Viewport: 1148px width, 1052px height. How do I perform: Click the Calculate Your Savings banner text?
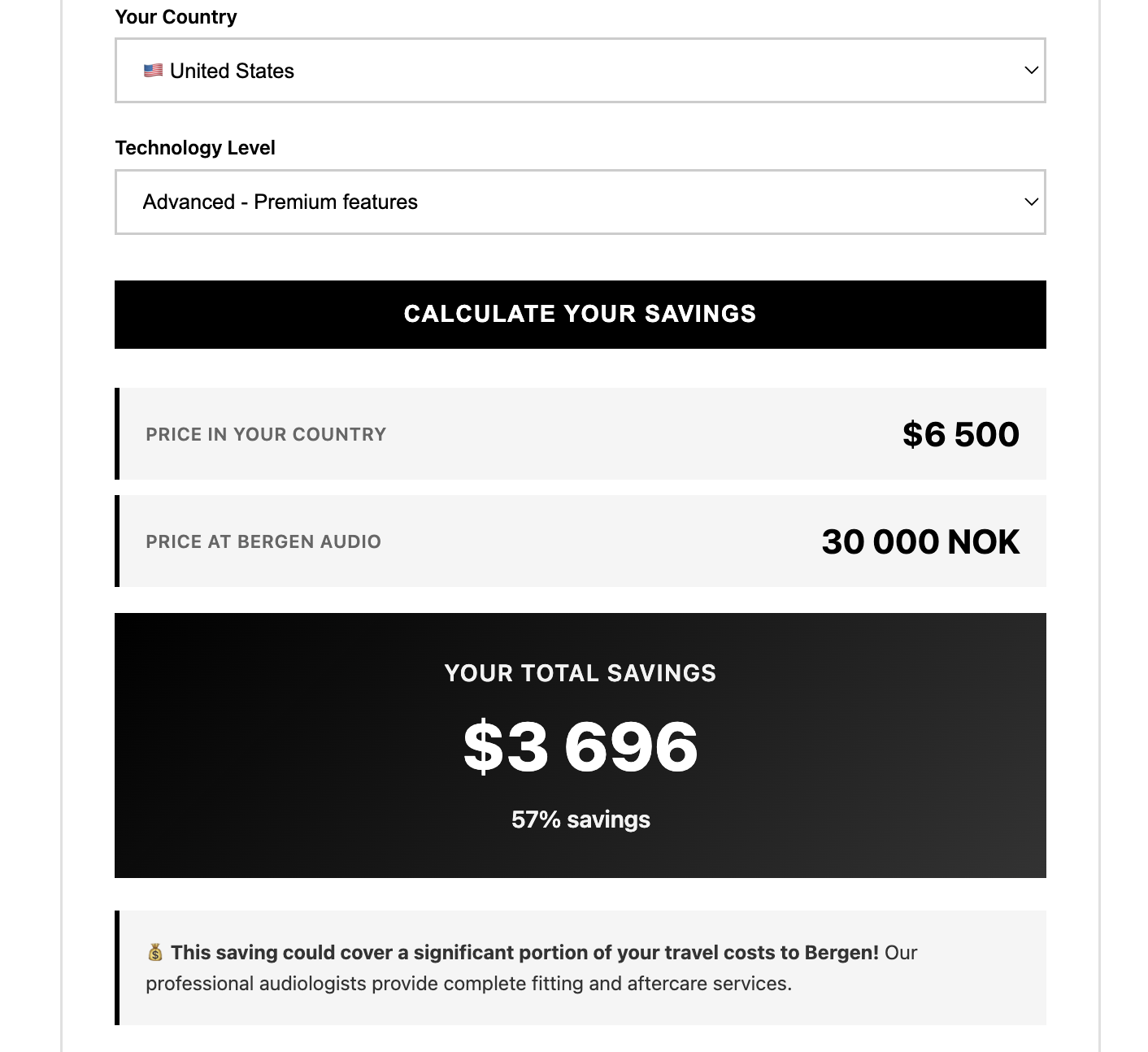[579, 314]
